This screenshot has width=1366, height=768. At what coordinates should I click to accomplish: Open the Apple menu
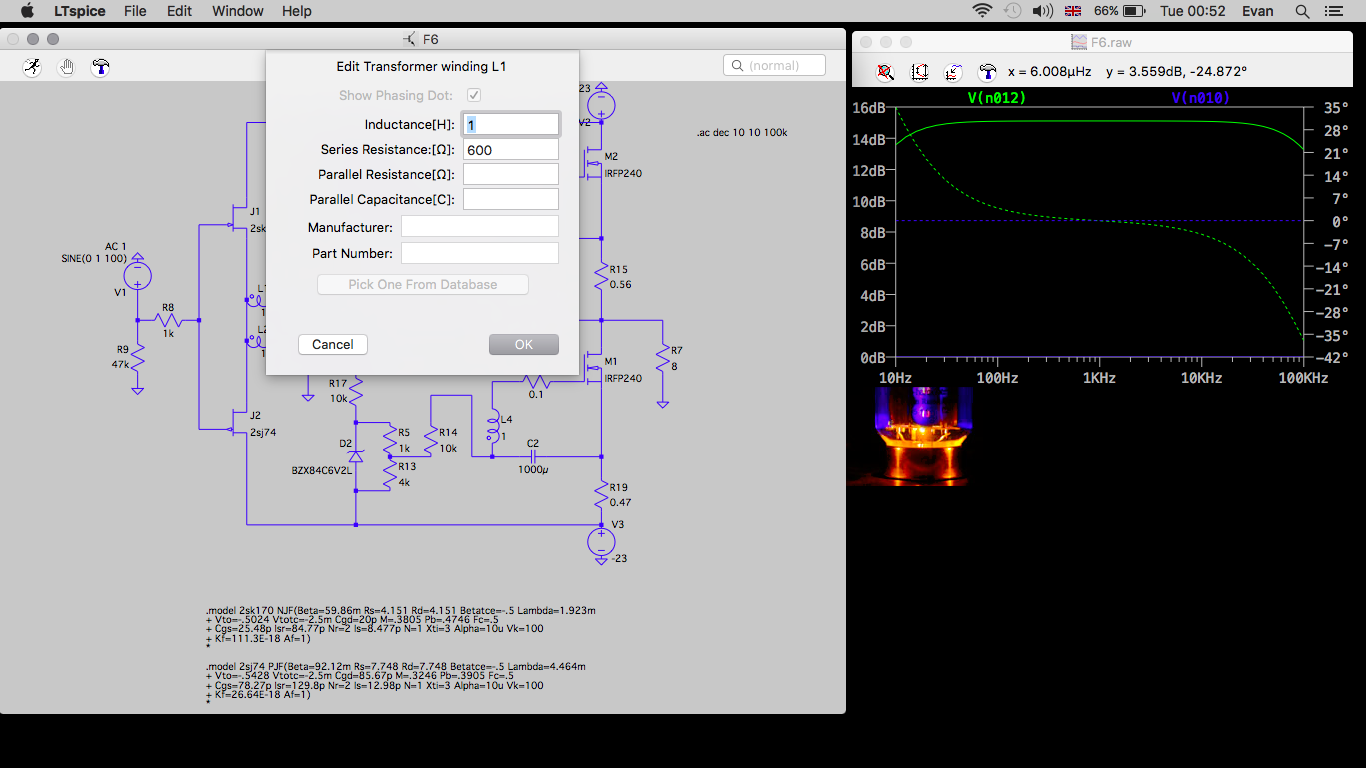click(x=27, y=11)
